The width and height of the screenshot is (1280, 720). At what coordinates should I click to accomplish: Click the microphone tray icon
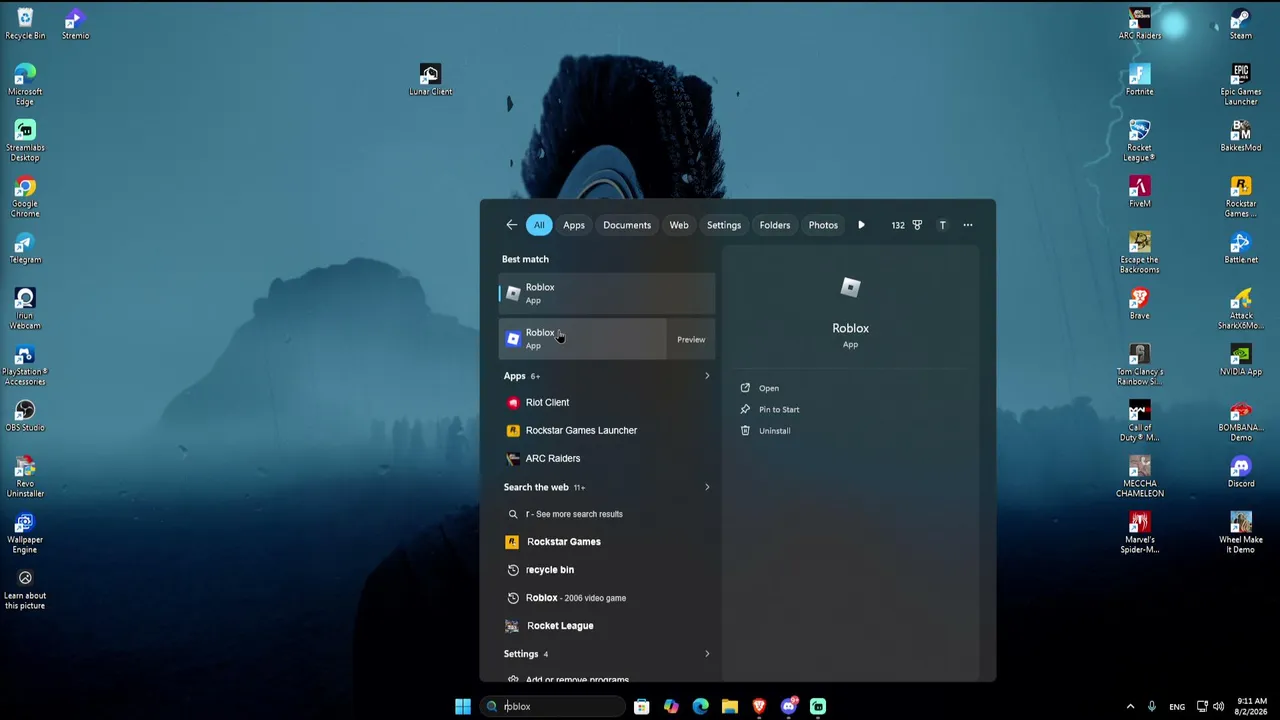[x=1152, y=706]
